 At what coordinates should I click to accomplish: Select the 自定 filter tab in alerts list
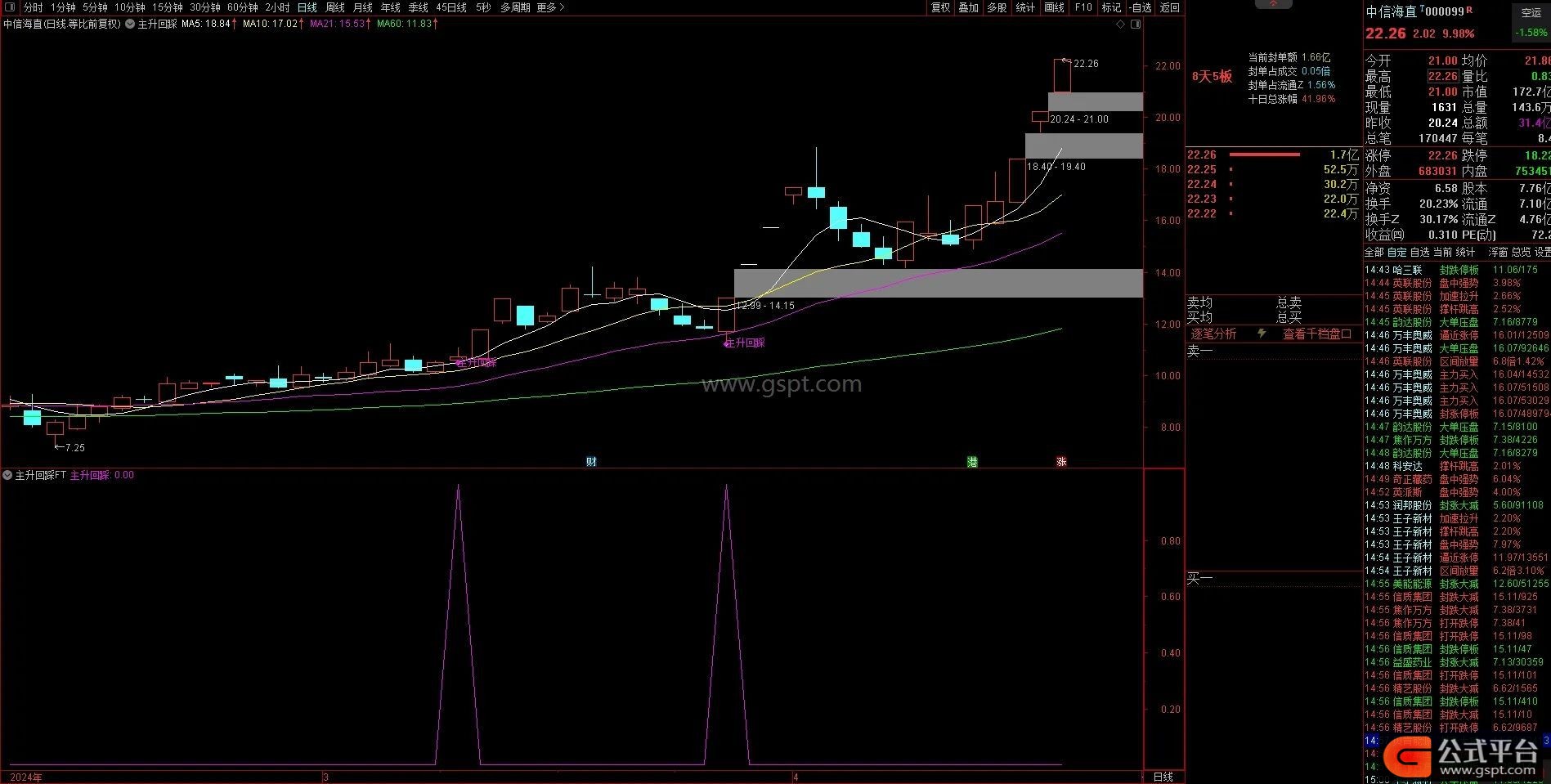click(x=1397, y=252)
